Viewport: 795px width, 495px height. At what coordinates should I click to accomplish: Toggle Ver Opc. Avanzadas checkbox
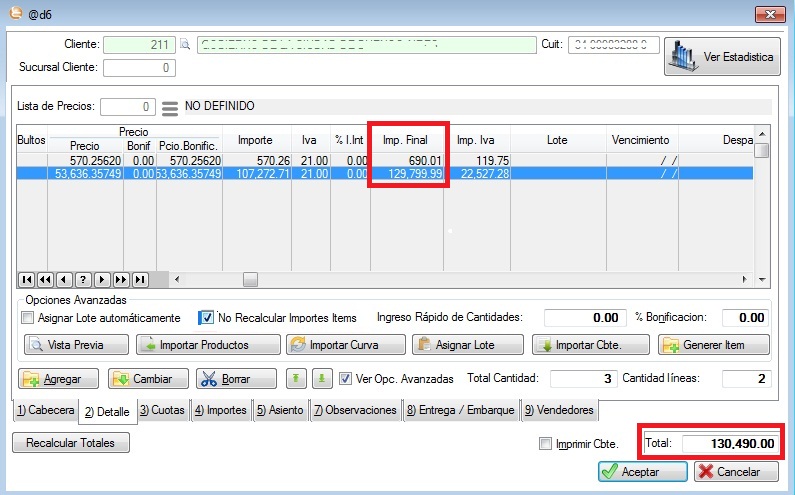point(345,379)
